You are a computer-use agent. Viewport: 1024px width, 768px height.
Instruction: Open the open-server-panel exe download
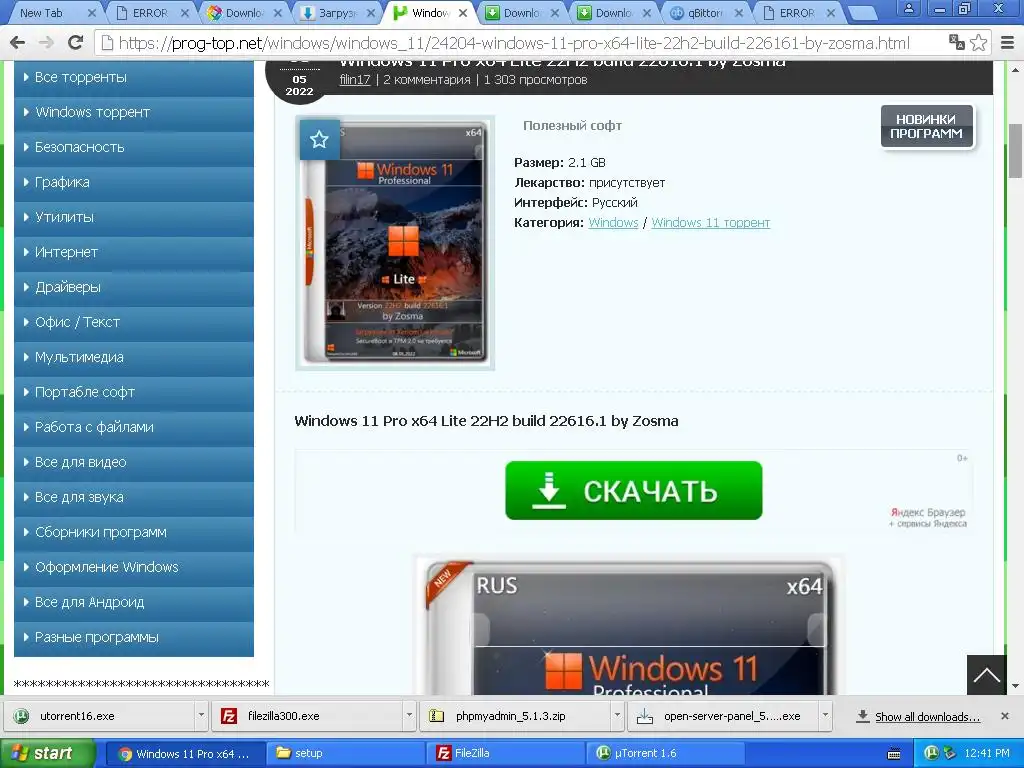point(723,716)
